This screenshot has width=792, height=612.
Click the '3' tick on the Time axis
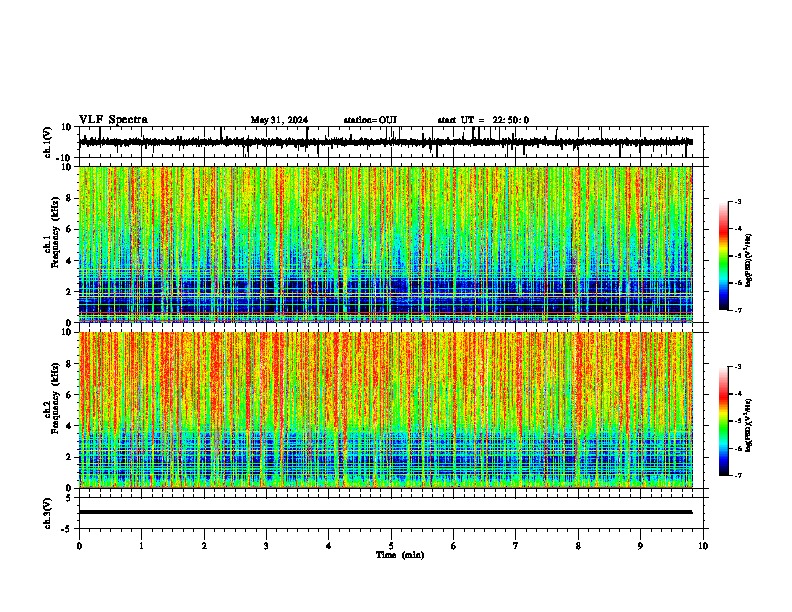(266, 546)
